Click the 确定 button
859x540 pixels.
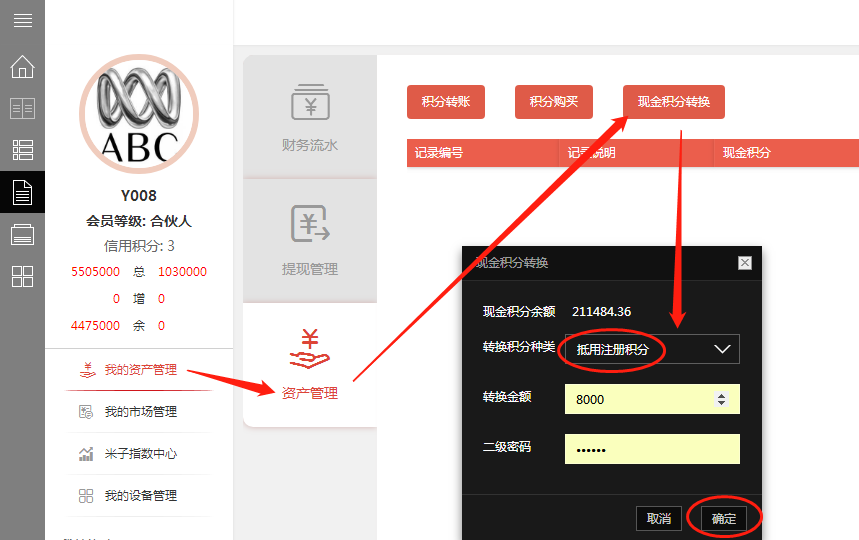click(724, 519)
